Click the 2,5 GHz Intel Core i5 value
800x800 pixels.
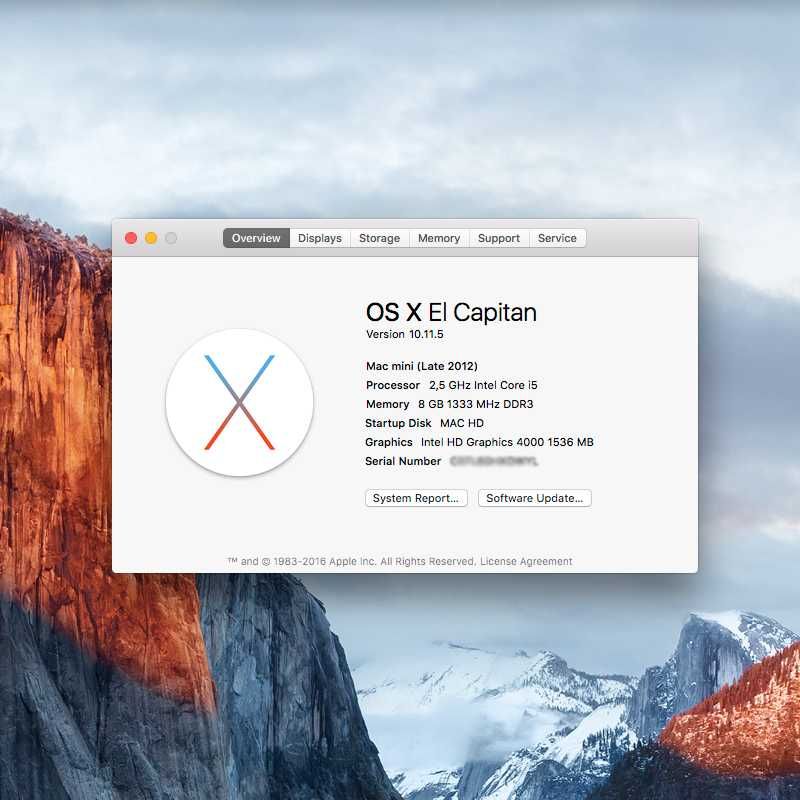483,385
